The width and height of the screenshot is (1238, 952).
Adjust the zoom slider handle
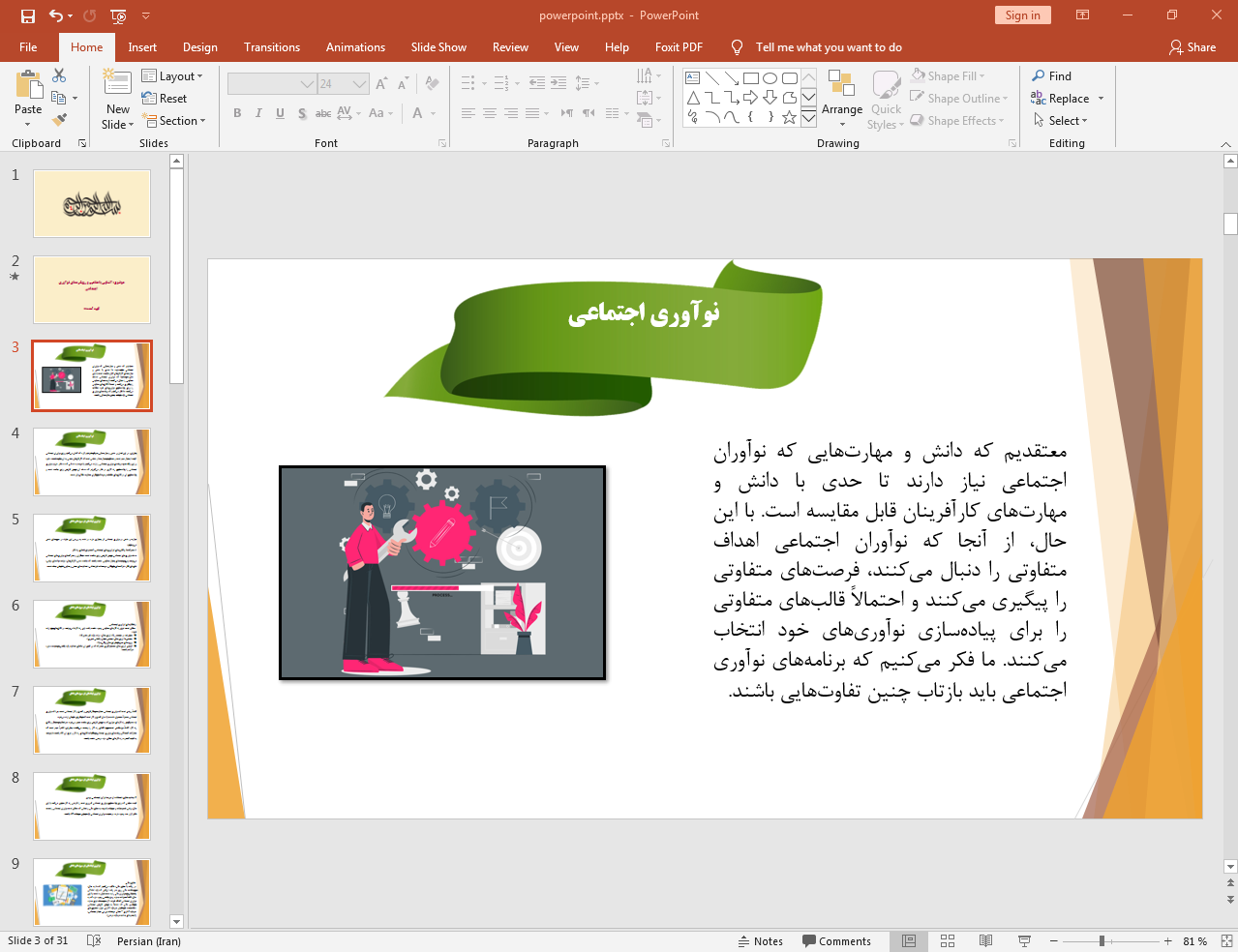coord(1102,940)
